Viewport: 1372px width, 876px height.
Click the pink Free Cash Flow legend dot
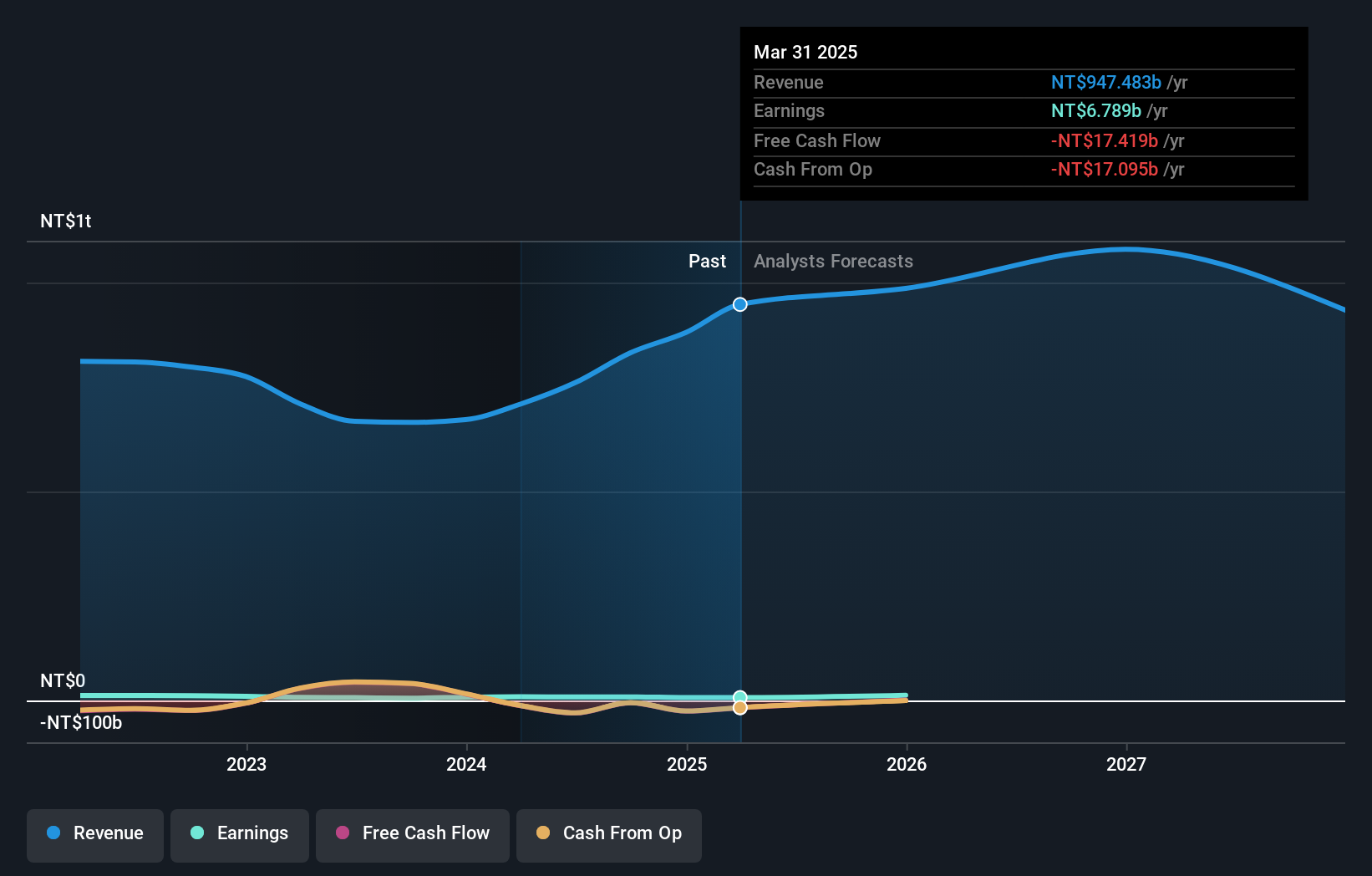pyautogui.click(x=343, y=833)
